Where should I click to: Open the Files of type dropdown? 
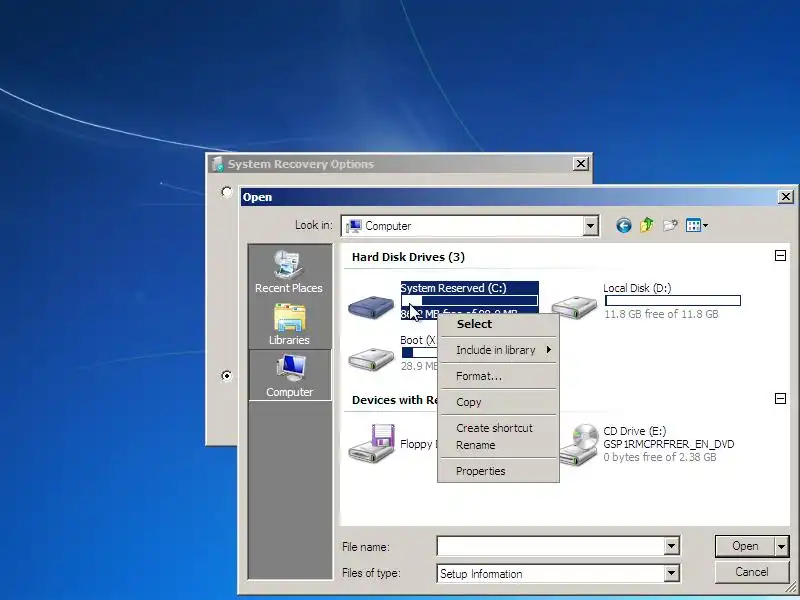click(x=671, y=573)
